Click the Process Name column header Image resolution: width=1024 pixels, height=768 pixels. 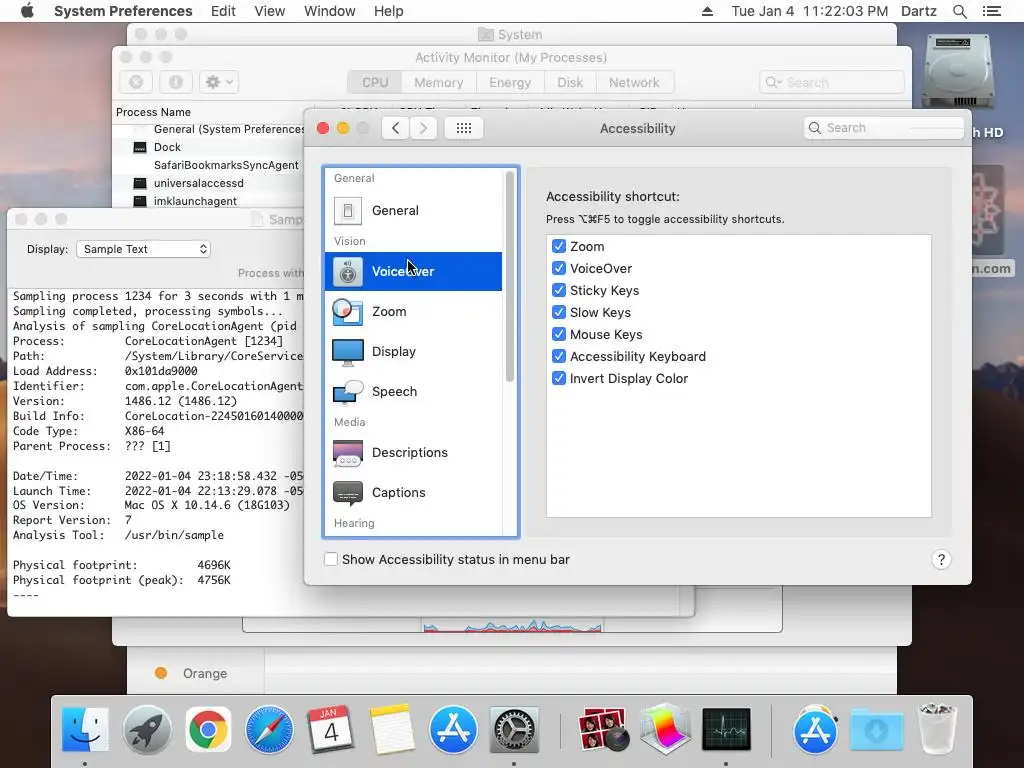(213, 112)
